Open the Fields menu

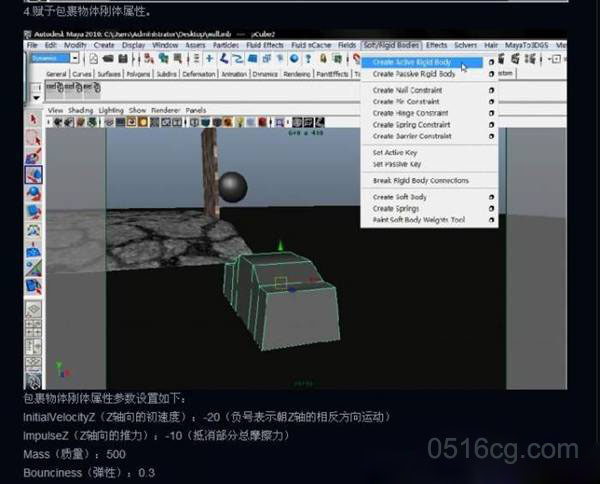(x=347, y=45)
